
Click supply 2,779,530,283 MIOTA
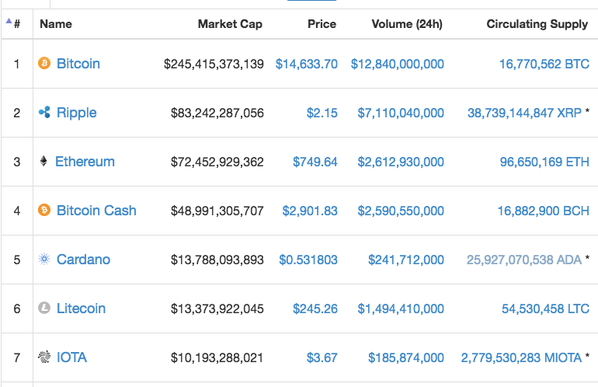coord(521,358)
